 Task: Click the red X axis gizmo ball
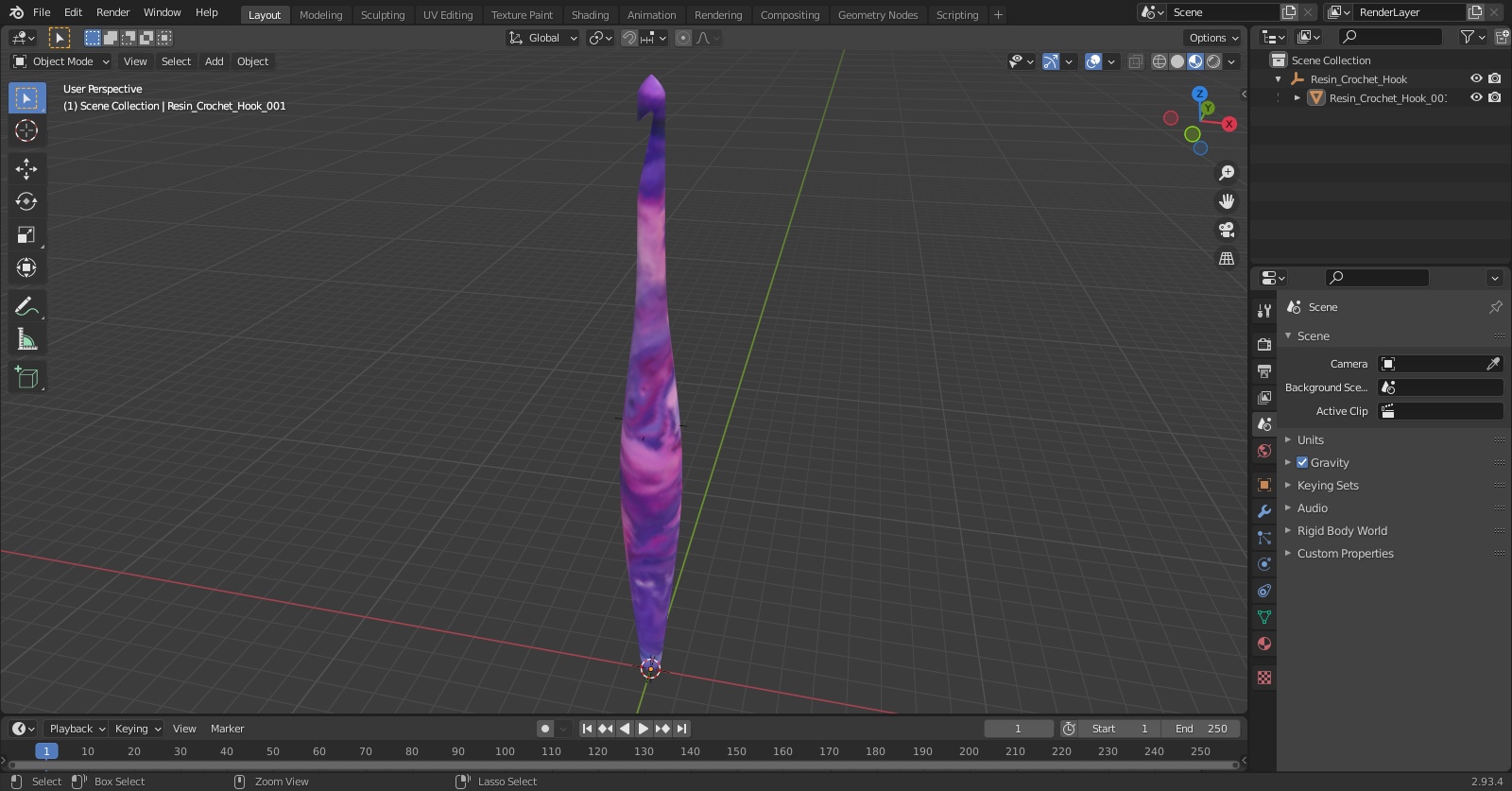[1228, 124]
